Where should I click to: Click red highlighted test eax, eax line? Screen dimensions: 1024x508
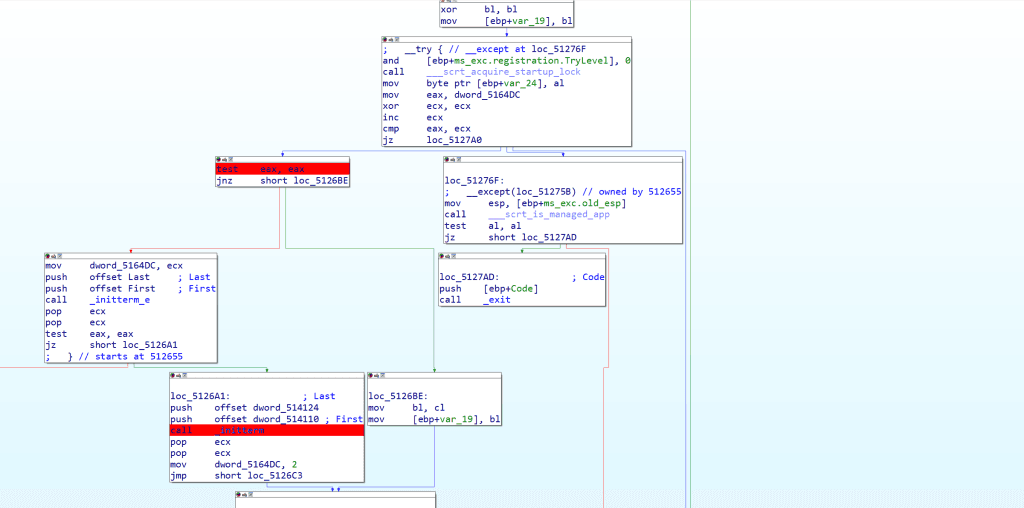[282, 169]
